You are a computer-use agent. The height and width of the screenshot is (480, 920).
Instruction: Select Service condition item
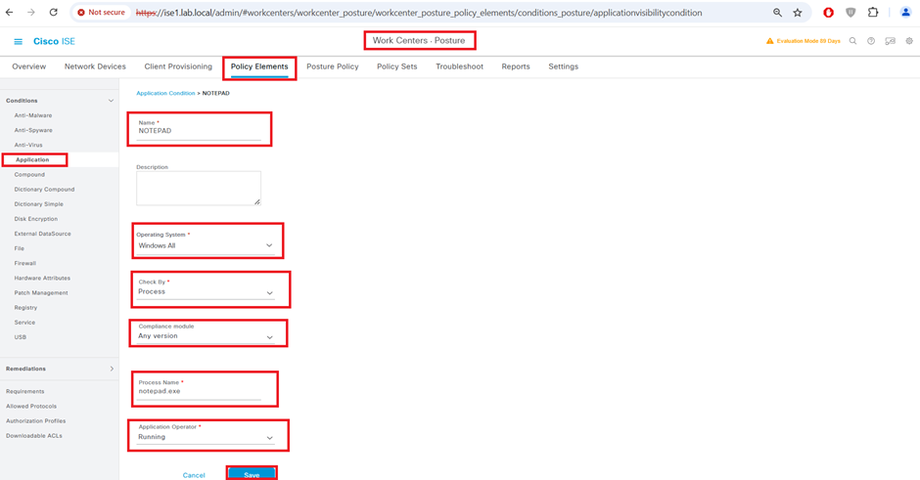[25, 323]
